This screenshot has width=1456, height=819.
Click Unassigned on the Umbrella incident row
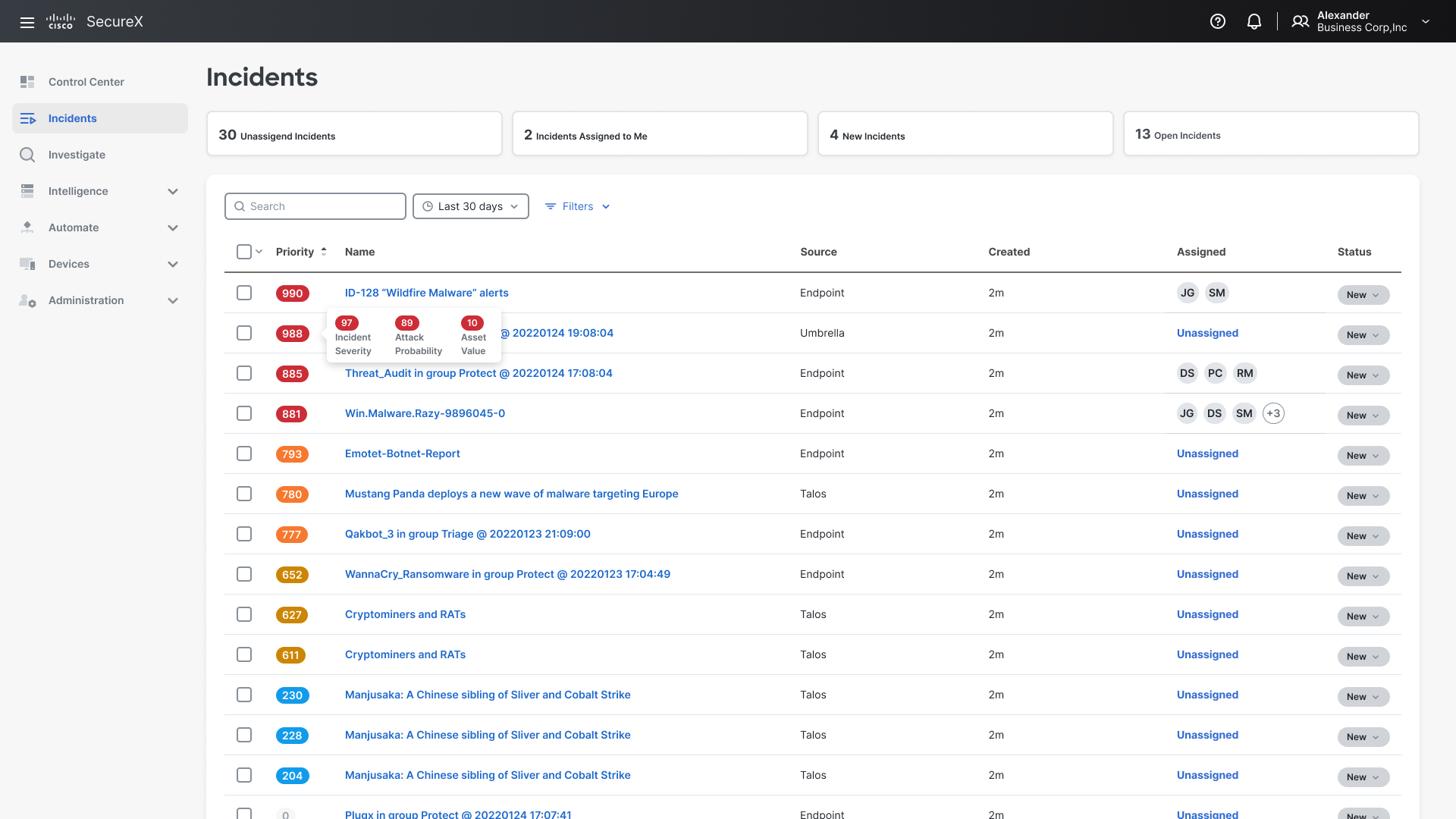[x=1207, y=333]
